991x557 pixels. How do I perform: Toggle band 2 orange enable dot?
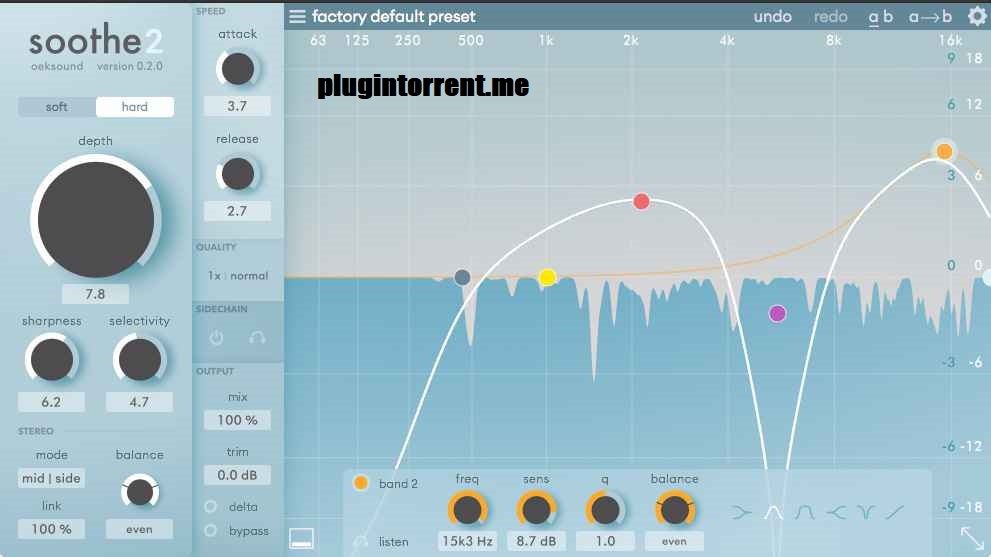click(361, 483)
